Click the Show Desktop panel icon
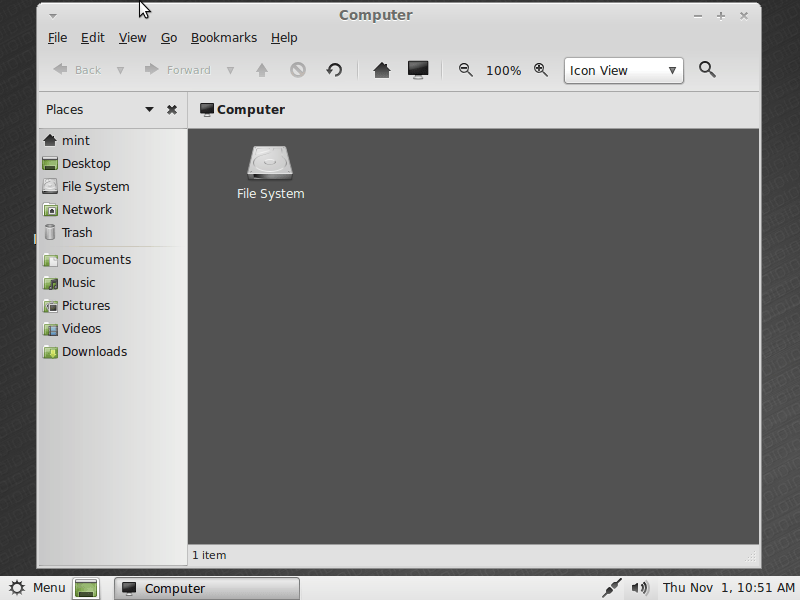The width and height of the screenshot is (800, 600). tap(86, 588)
